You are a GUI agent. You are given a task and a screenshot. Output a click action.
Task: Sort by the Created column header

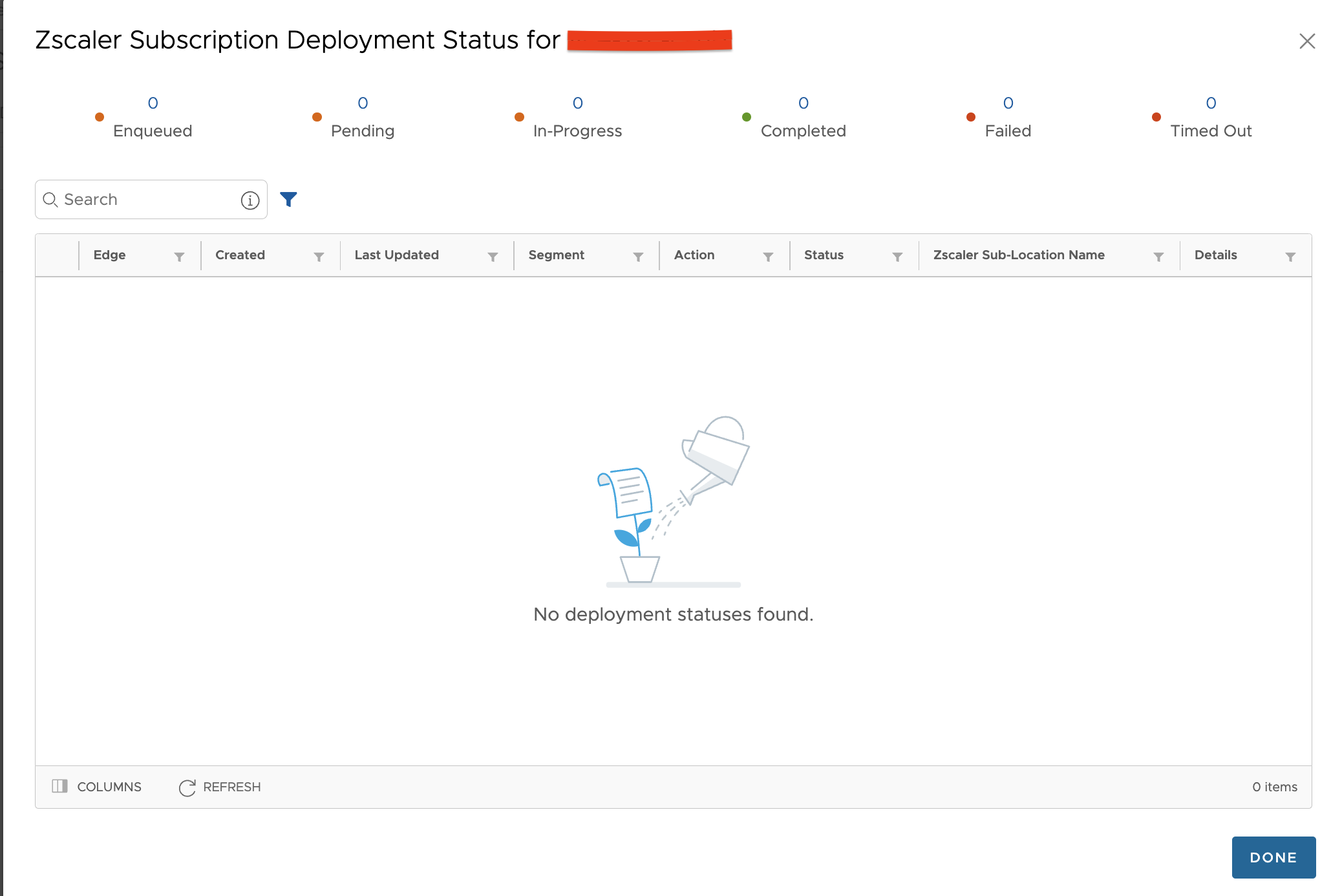[x=240, y=255]
